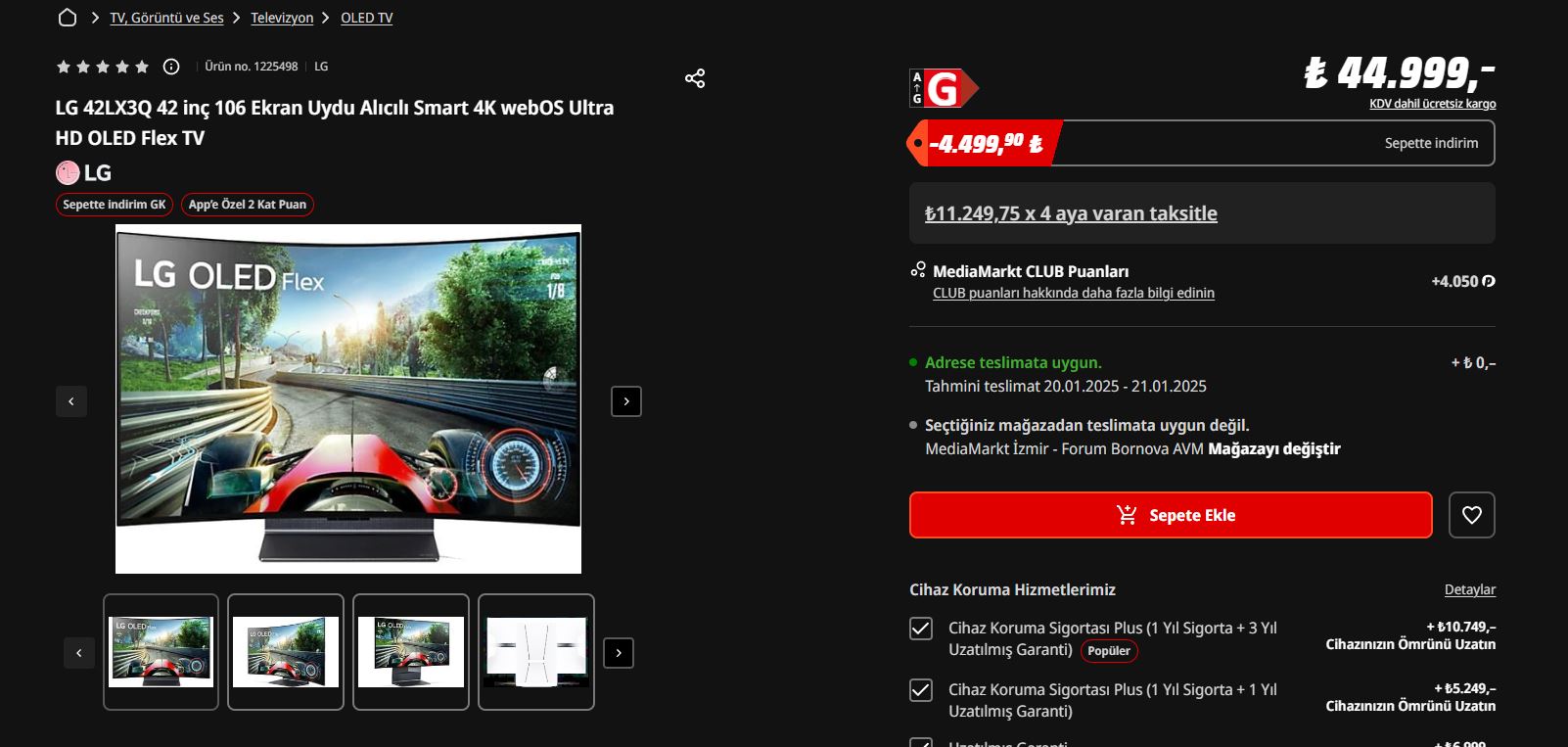Click +₺5.249,– insurance price

(x=1464, y=688)
